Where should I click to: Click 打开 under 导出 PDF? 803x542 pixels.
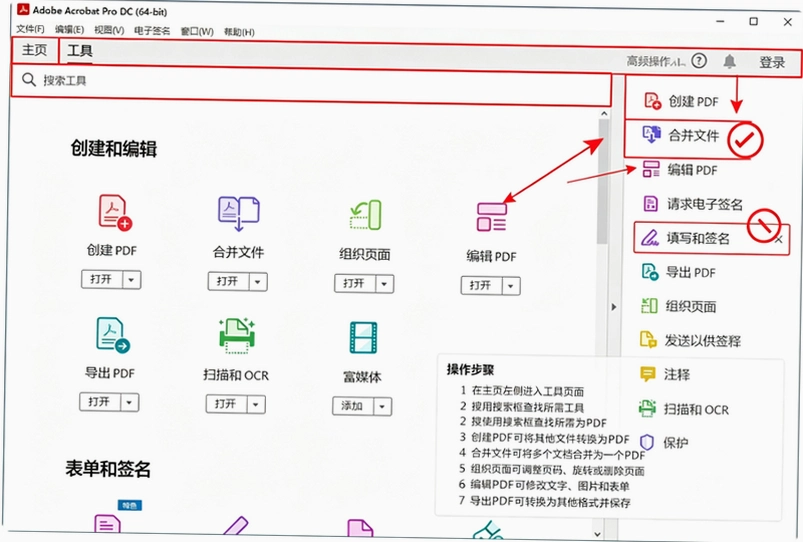click(x=100, y=402)
